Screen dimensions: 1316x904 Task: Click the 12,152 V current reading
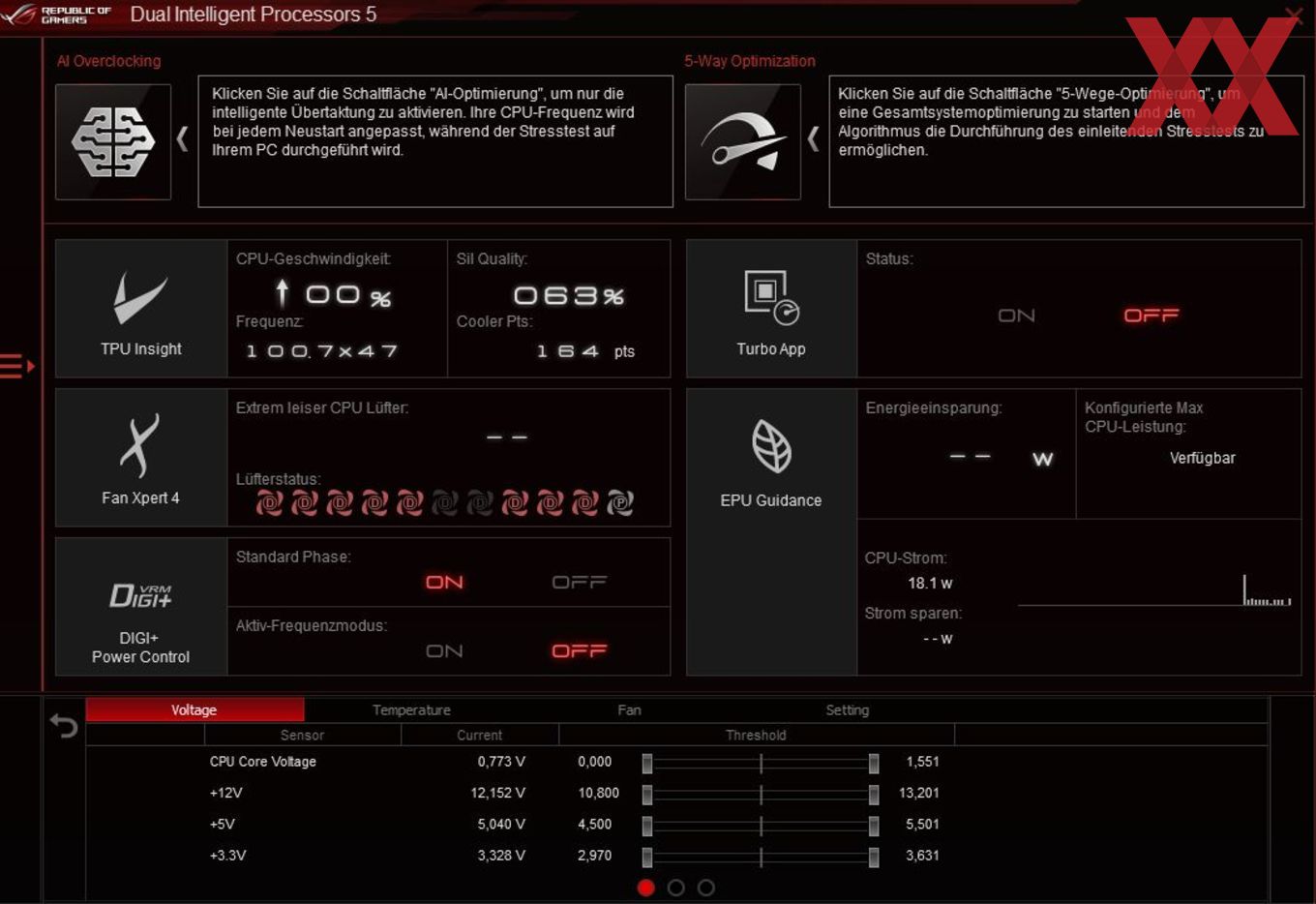[x=498, y=793]
